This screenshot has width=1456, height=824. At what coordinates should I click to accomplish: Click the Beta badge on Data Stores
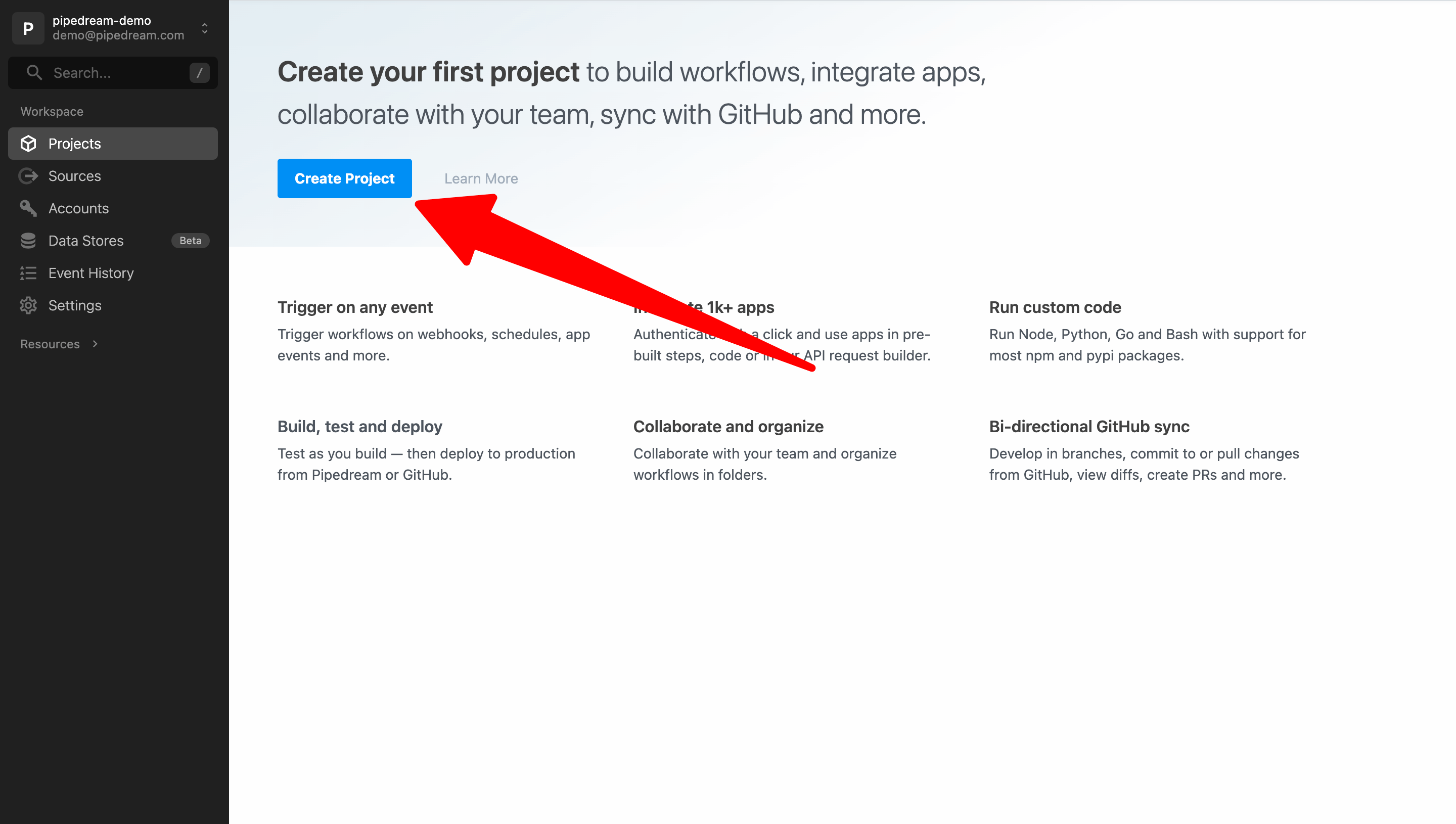(190, 241)
